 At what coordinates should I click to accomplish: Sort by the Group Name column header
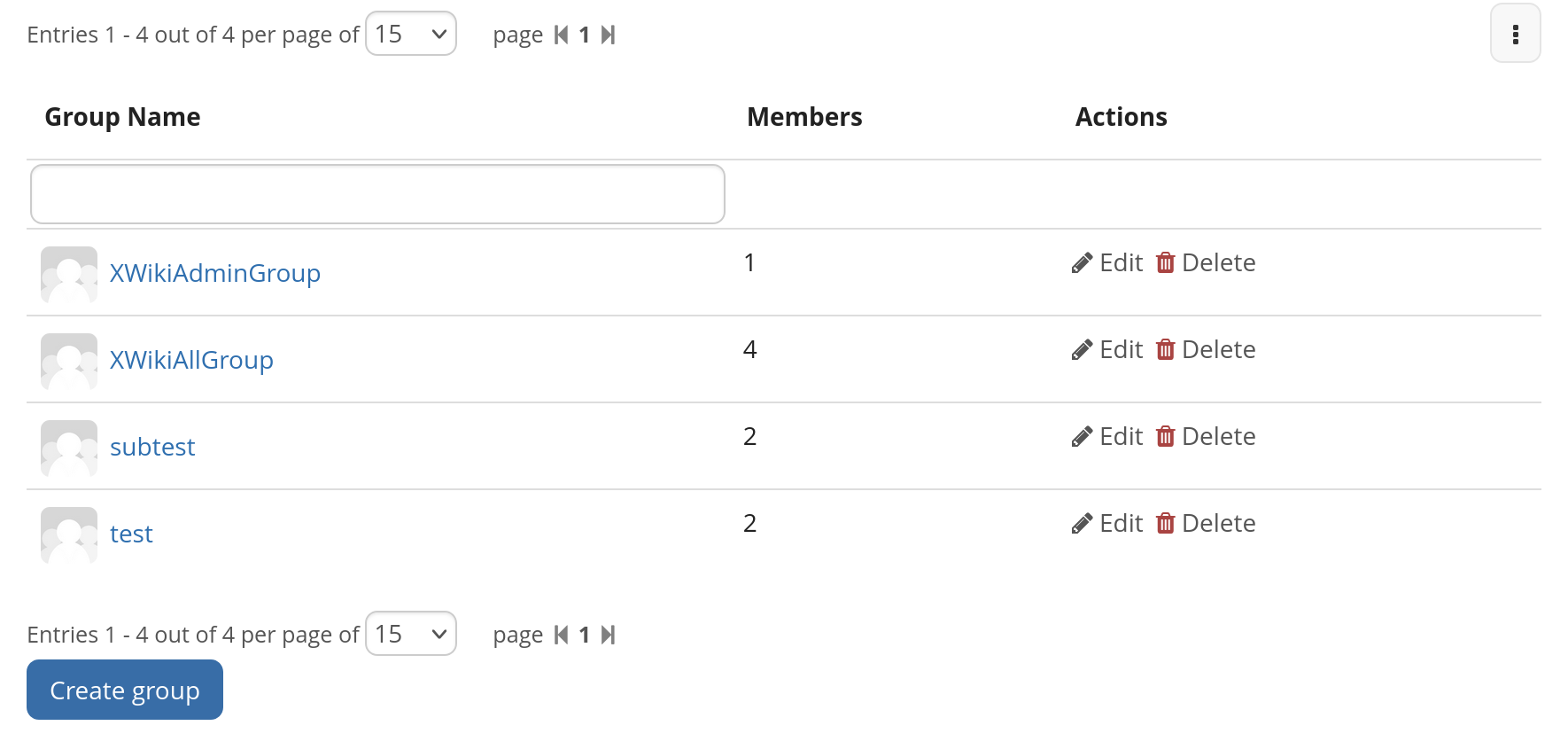point(122,117)
